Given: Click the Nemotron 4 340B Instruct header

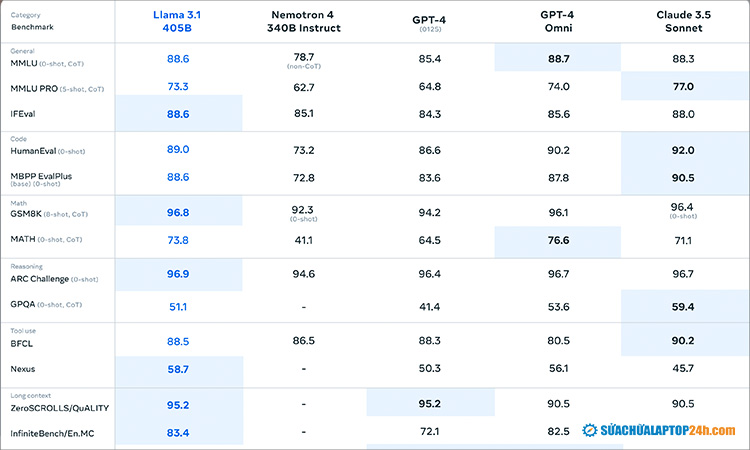Looking at the screenshot, I should pyautogui.click(x=304, y=23).
